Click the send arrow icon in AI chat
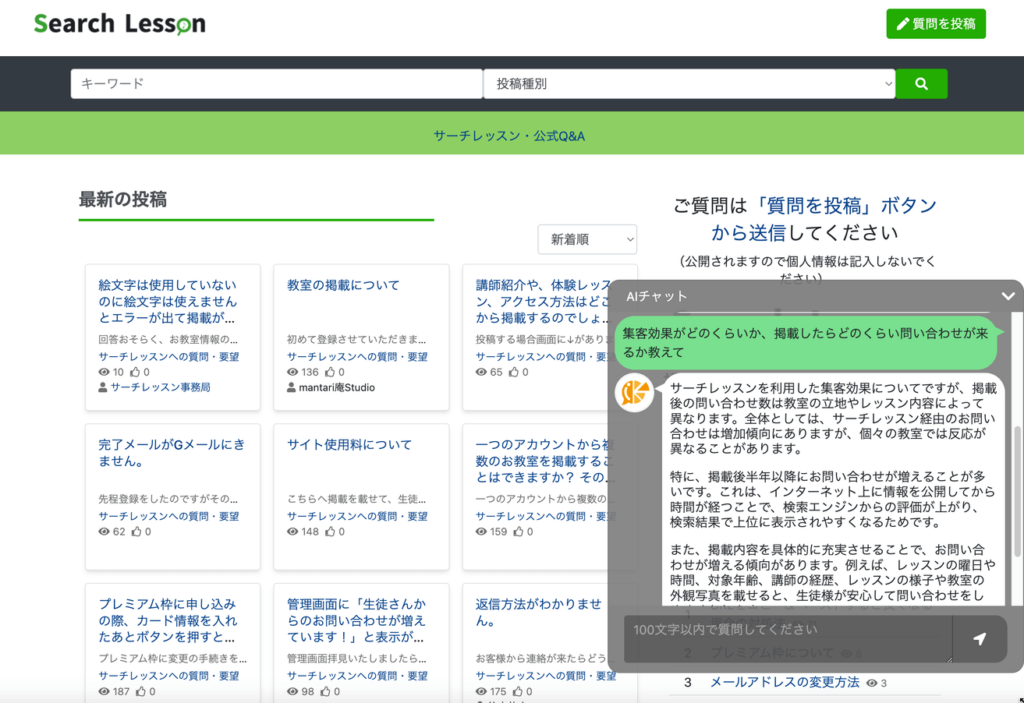This screenshot has width=1024, height=703. (x=979, y=639)
